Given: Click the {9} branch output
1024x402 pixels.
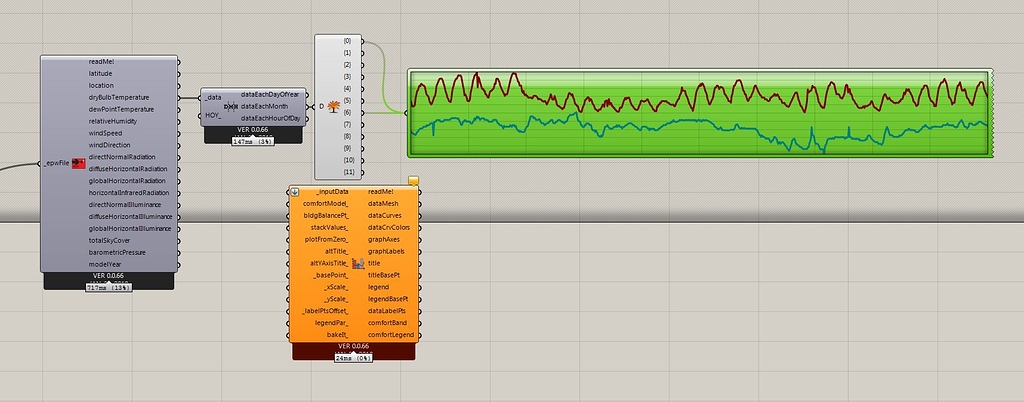Looking at the screenshot, I should [347, 148].
